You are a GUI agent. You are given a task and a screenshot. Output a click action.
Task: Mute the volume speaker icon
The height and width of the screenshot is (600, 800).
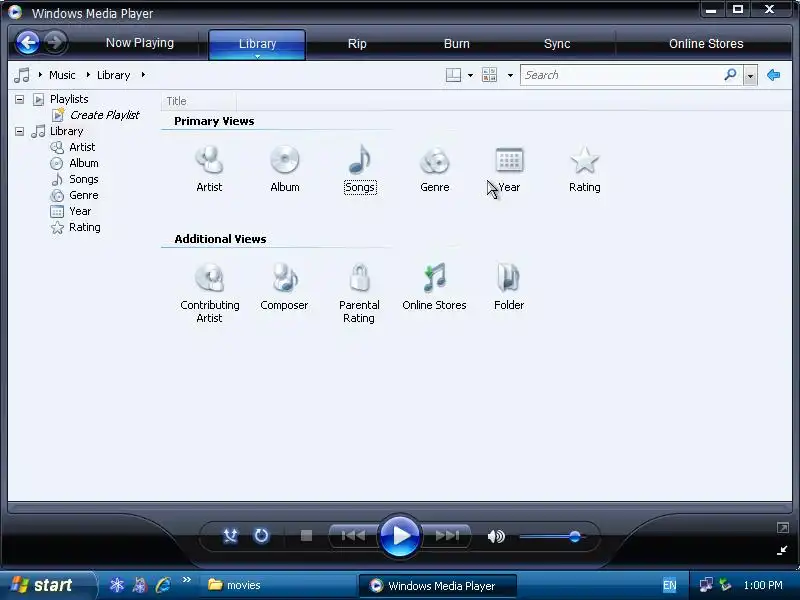(x=496, y=536)
